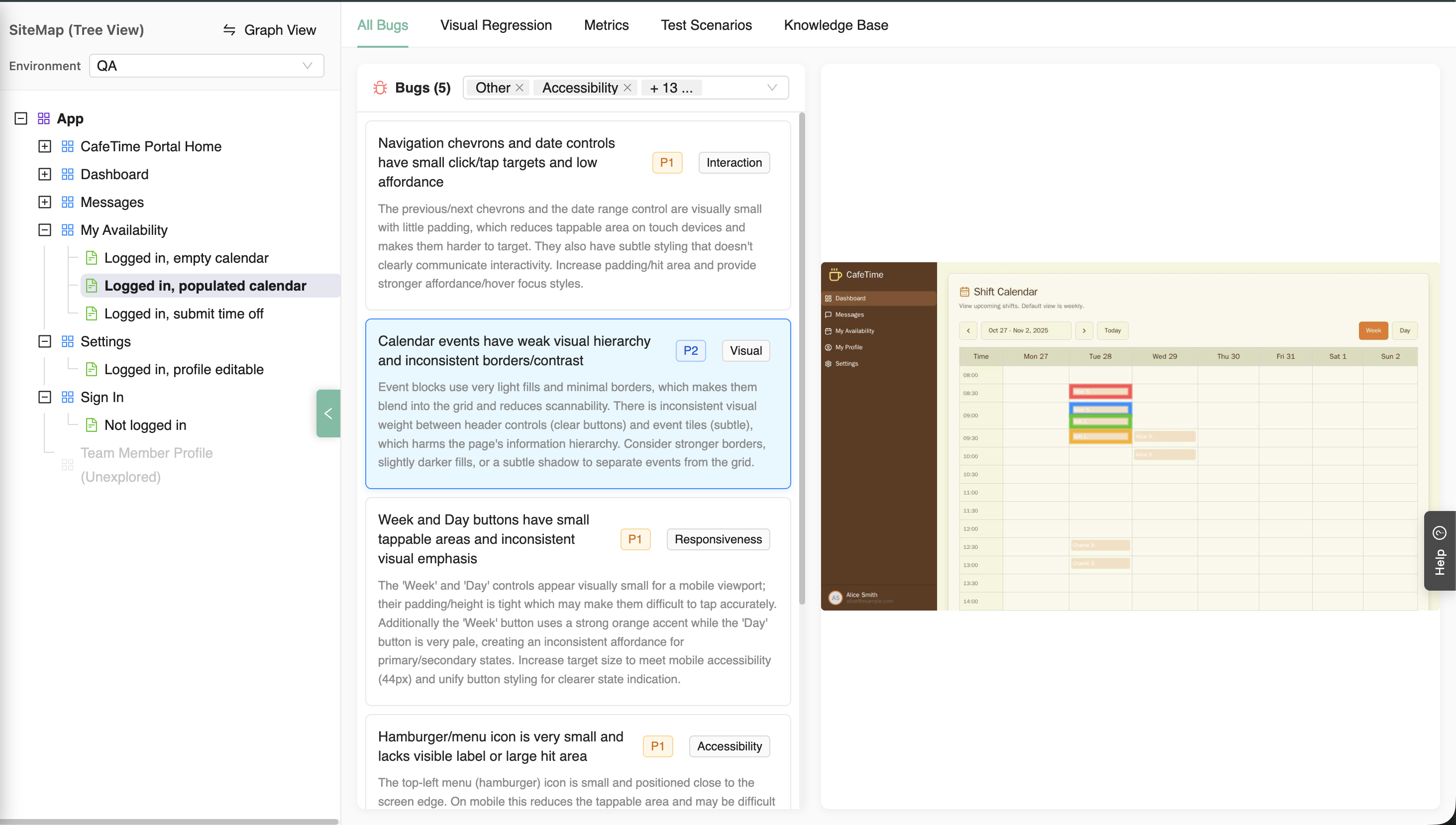Select the Week/Day buttons bug card

(x=578, y=601)
